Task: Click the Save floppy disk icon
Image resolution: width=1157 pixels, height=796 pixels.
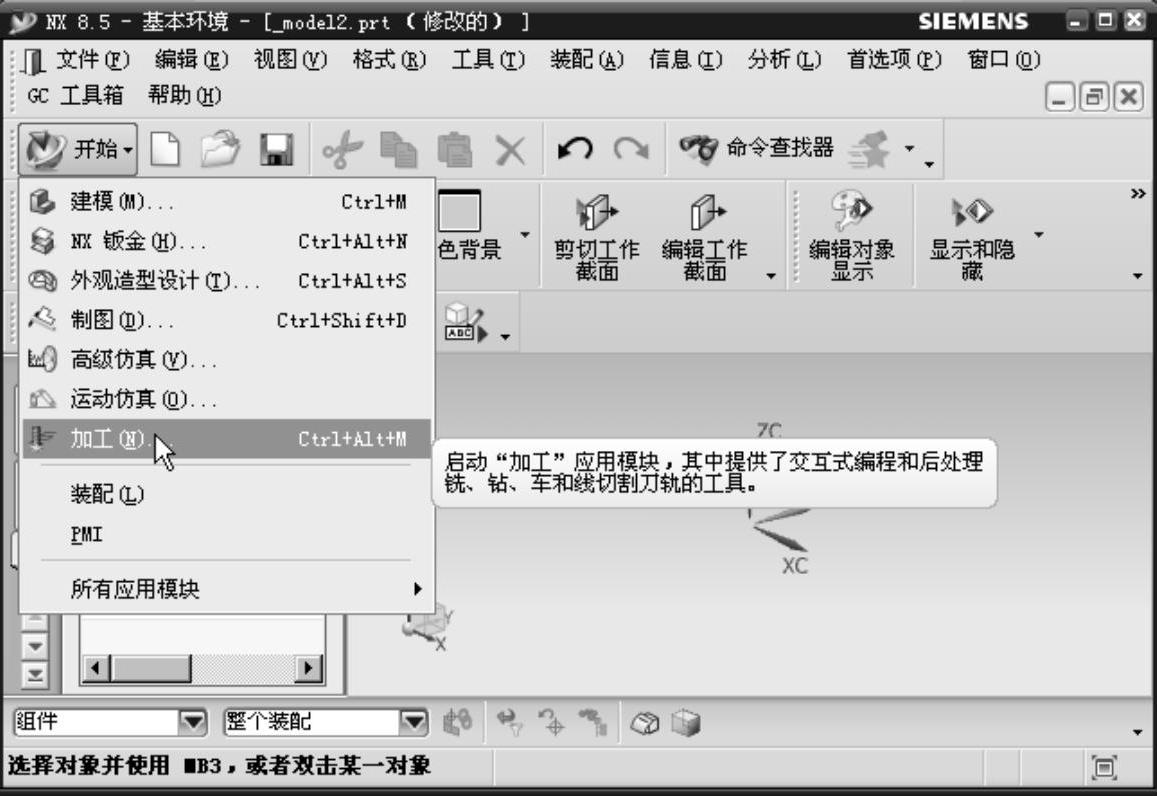Action: tap(276, 150)
